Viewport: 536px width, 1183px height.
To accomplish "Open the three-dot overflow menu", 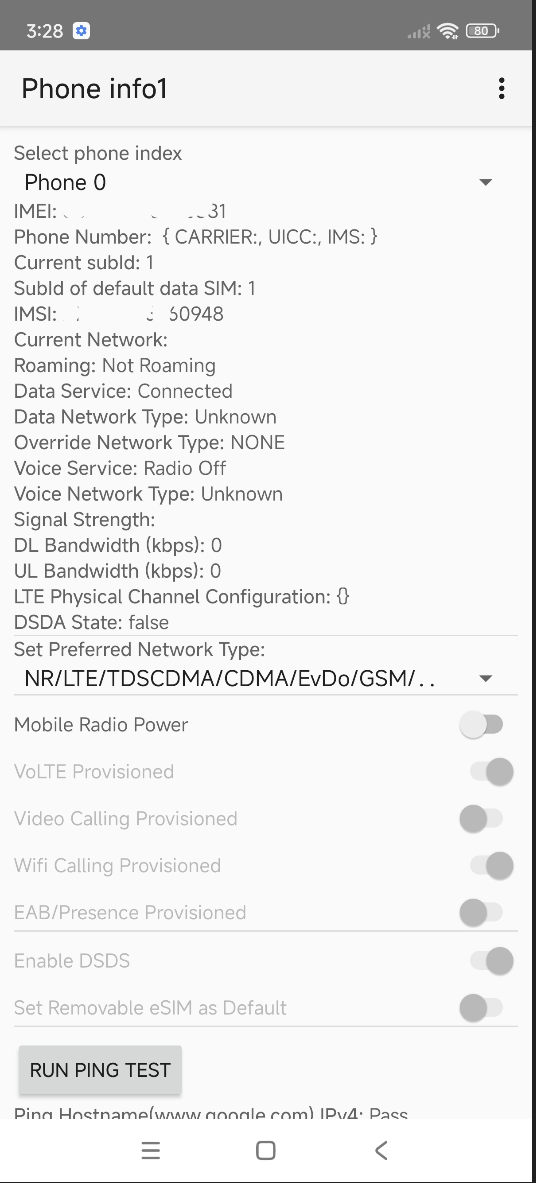I will coord(501,89).
